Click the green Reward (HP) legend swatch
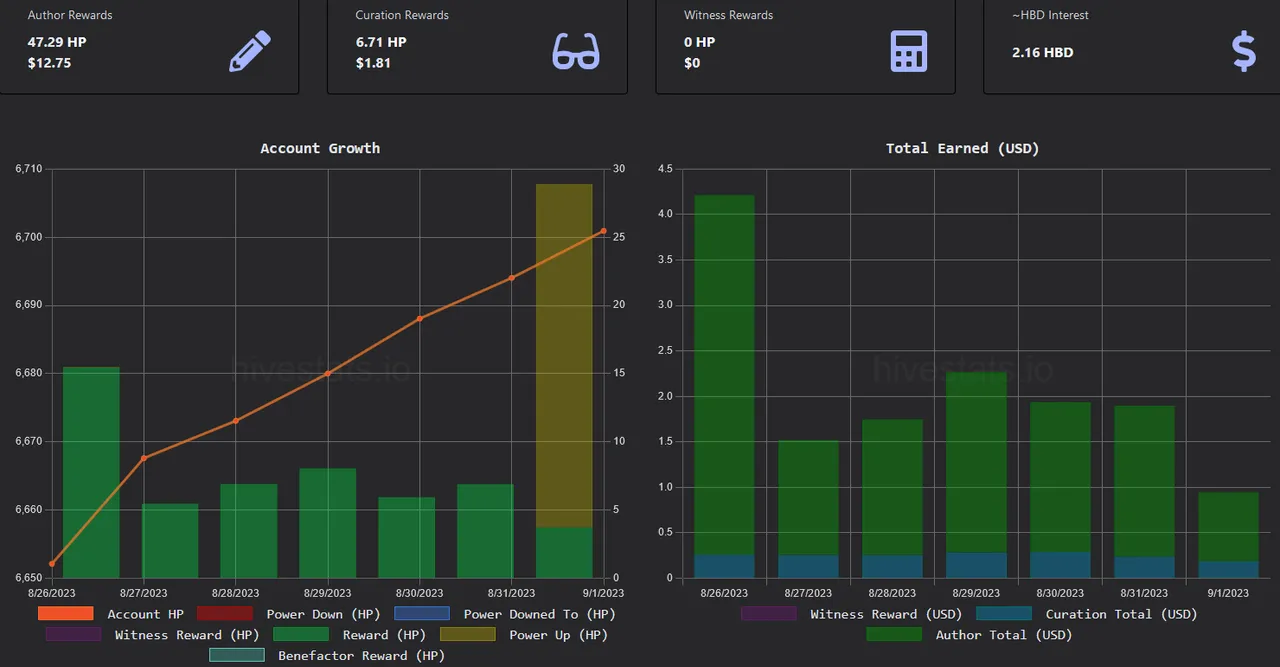 click(300, 635)
